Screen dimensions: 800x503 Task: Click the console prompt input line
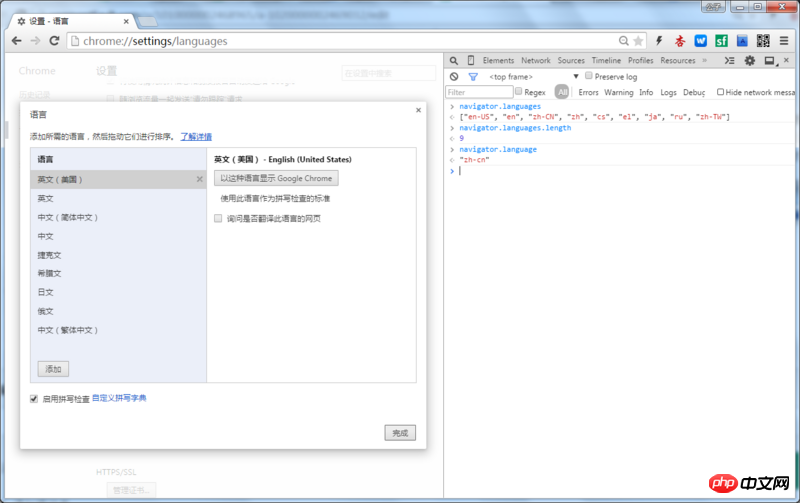[x=627, y=171]
